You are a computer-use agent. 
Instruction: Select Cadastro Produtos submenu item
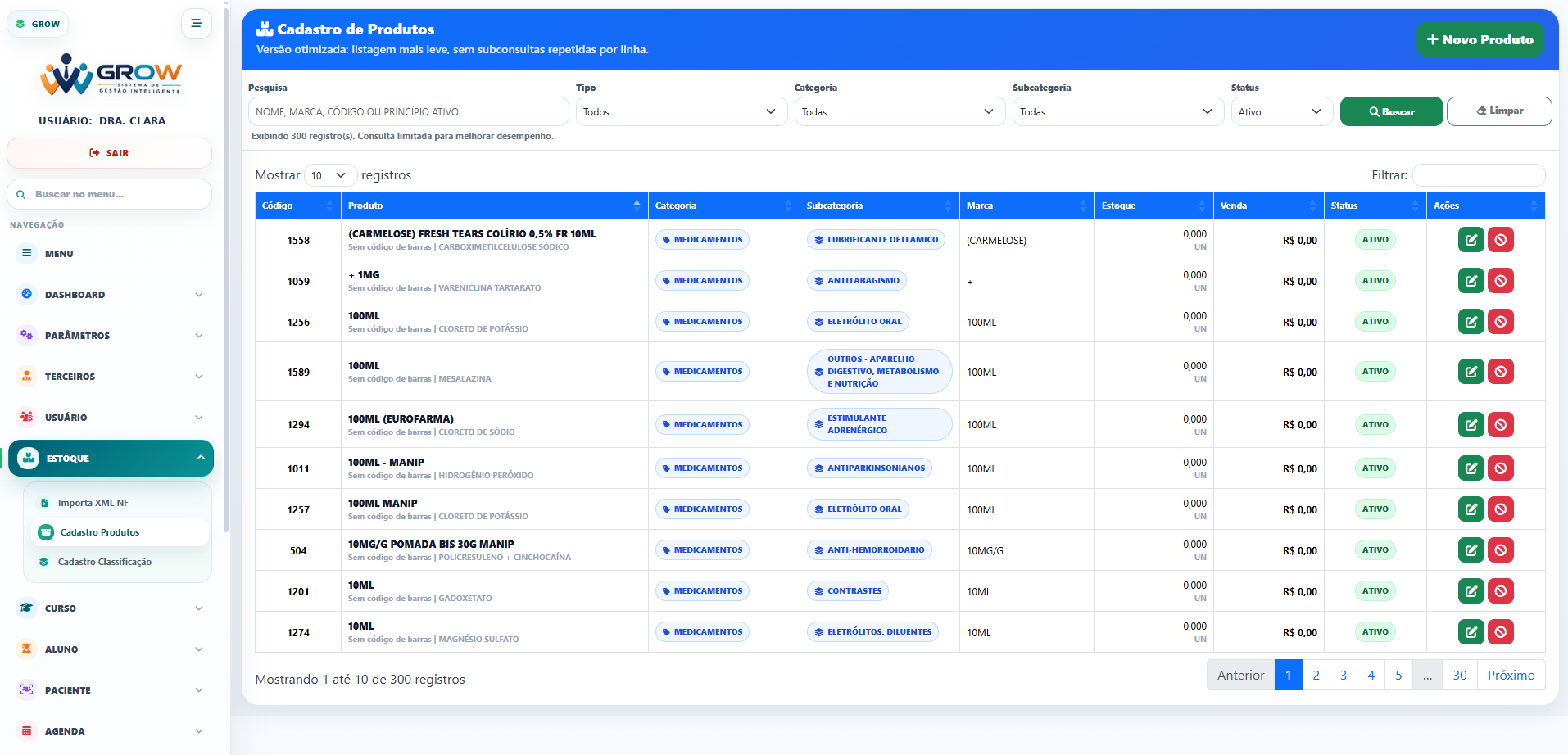click(120, 532)
